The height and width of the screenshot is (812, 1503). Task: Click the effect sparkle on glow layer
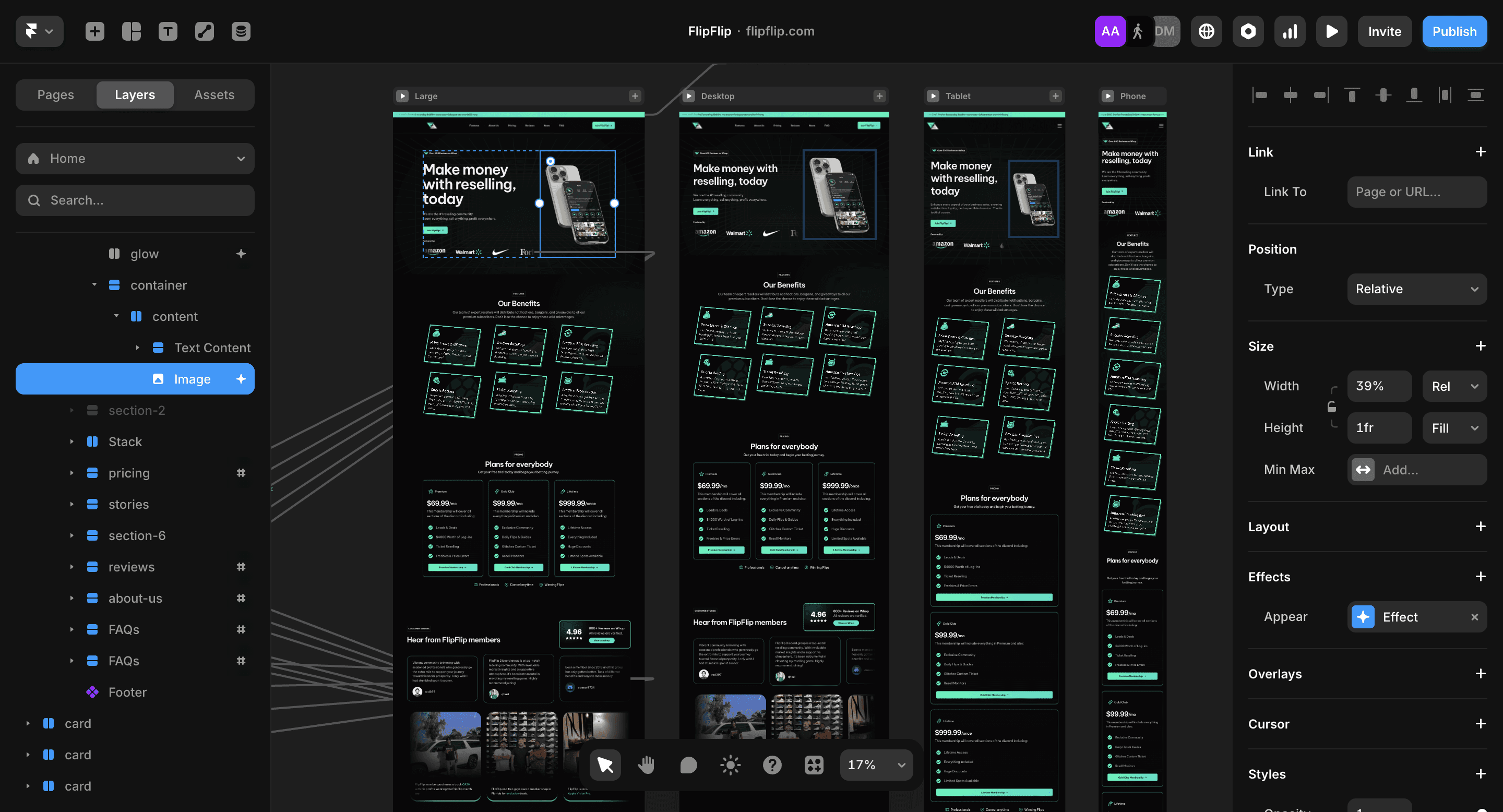[x=241, y=254]
